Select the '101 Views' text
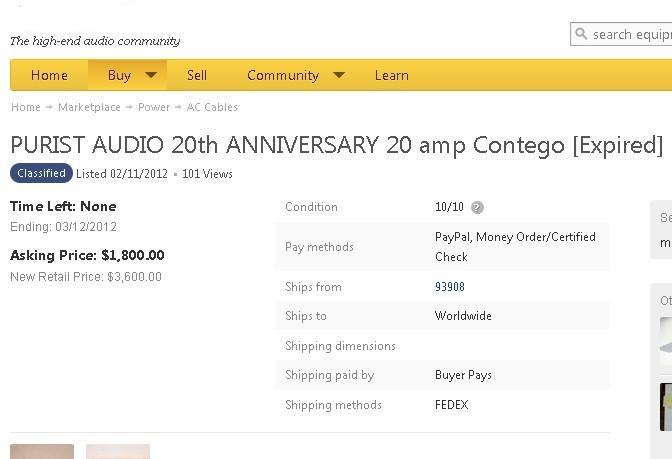 (x=207, y=174)
